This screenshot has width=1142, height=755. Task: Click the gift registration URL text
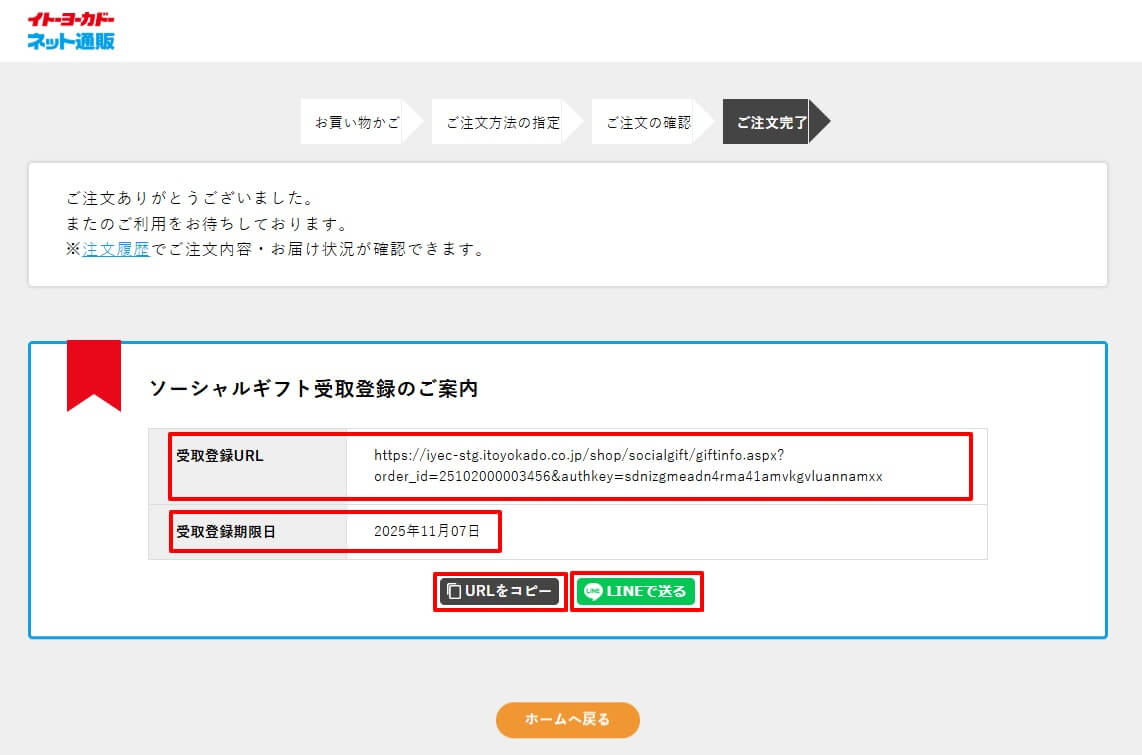[x=628, y=466]
